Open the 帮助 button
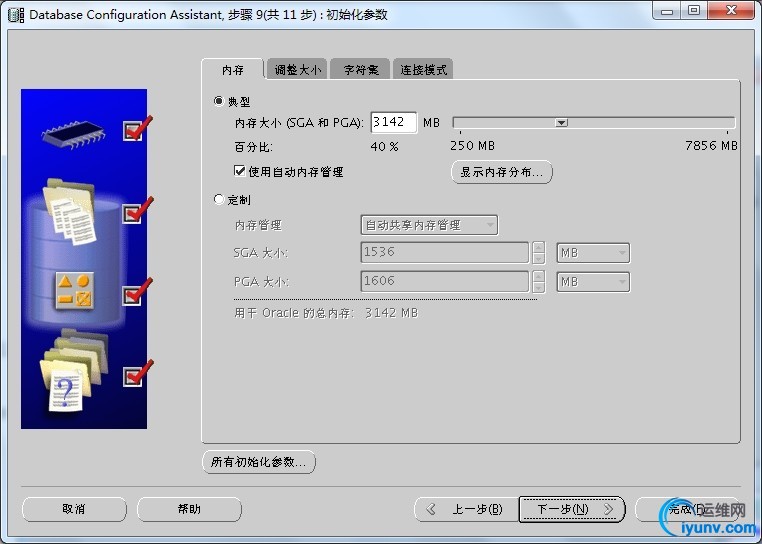Image resolution: width=762 pixels, height=544 pixels. point(190,509)
